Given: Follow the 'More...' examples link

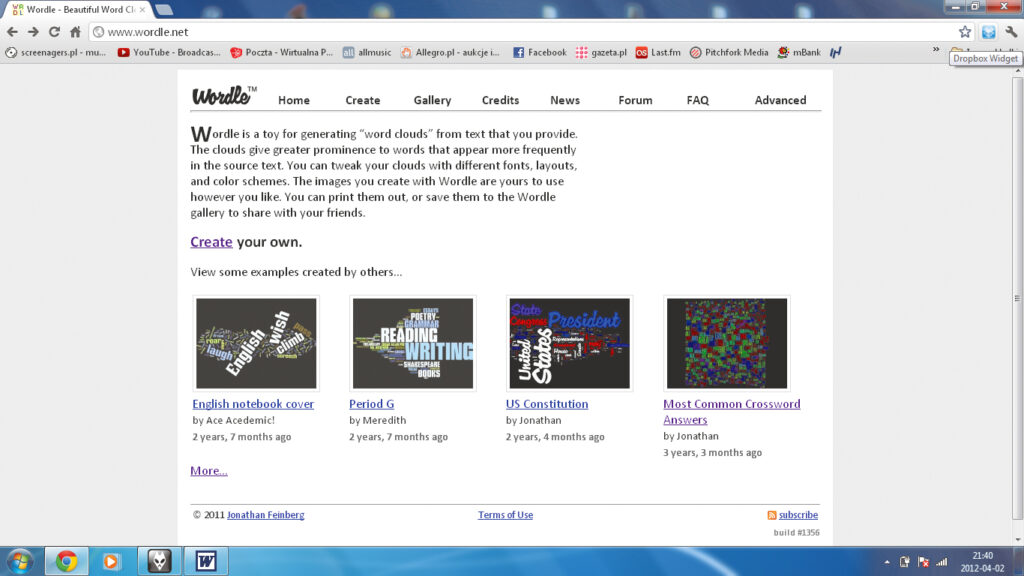Looking at the screenshot, I should 209,470.
